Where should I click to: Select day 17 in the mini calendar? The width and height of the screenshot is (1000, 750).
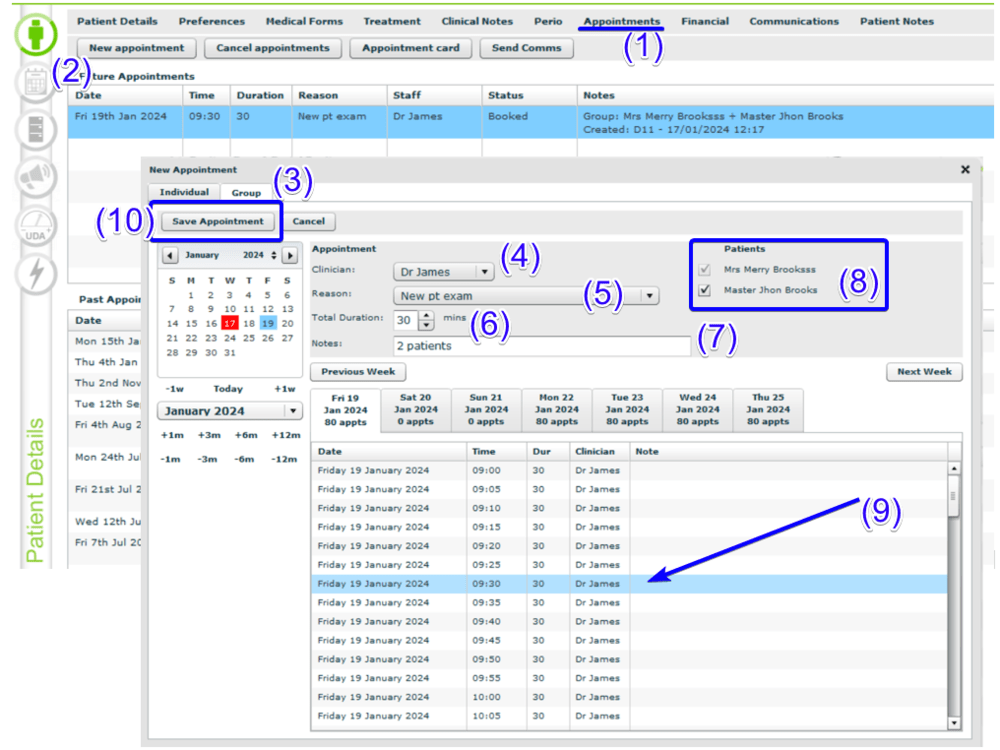coord(230,323)
